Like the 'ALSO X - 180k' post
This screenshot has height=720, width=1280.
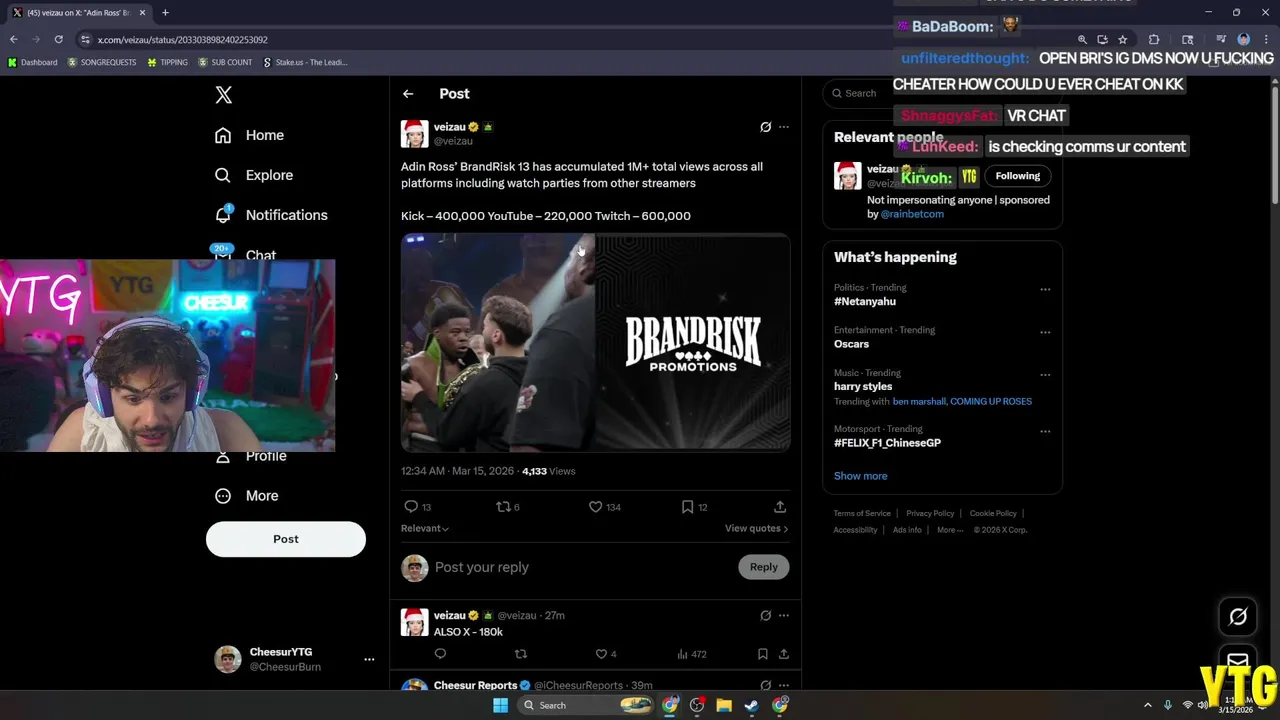click(606, 654)
